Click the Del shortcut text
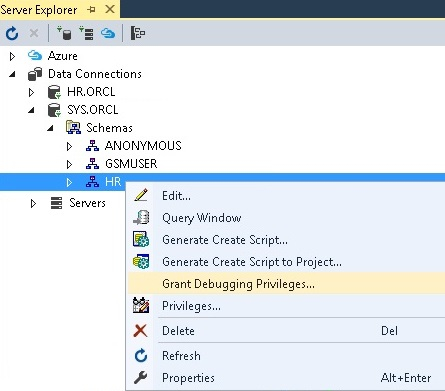The height and width of the screenshot is (391, 445). (389, 331)
